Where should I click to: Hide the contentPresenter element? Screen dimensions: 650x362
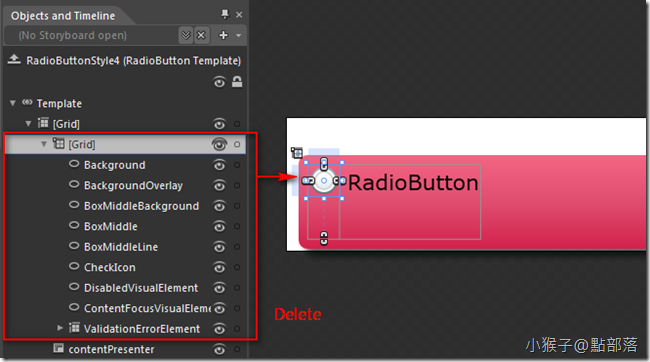click(x=219, y=350)
